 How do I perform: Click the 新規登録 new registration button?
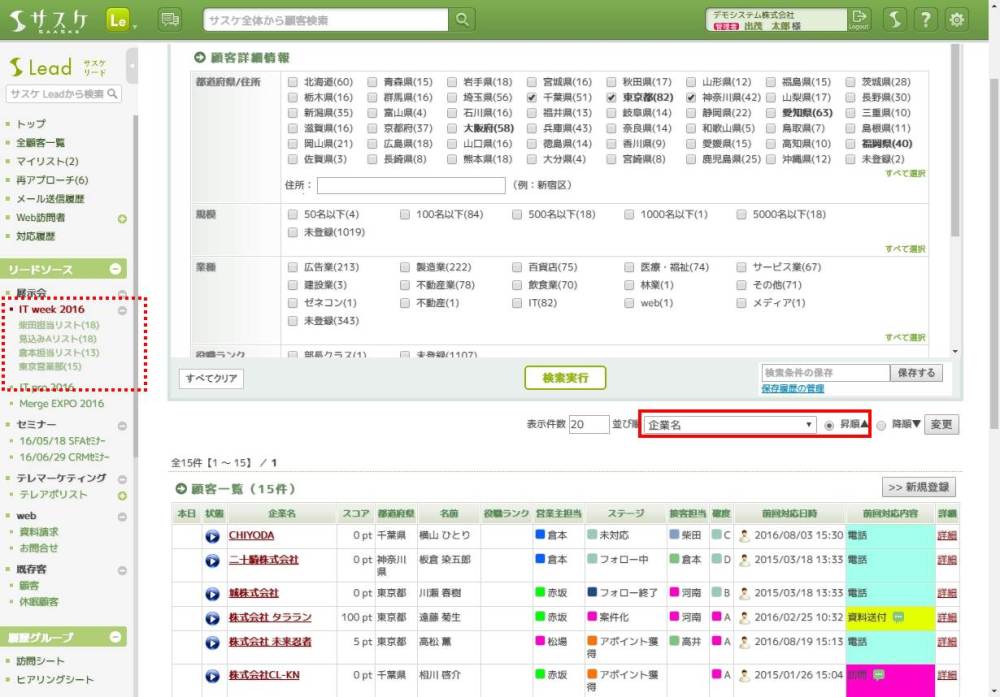pyautogui.click(x=918, y=487)
